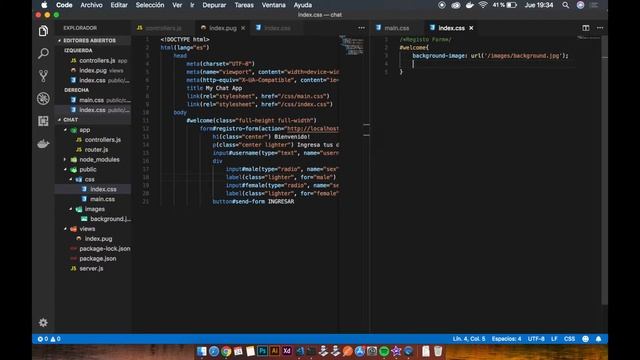Open main.css under the css folder
Screen dimensions: 640x360
(x=102, y=199)
